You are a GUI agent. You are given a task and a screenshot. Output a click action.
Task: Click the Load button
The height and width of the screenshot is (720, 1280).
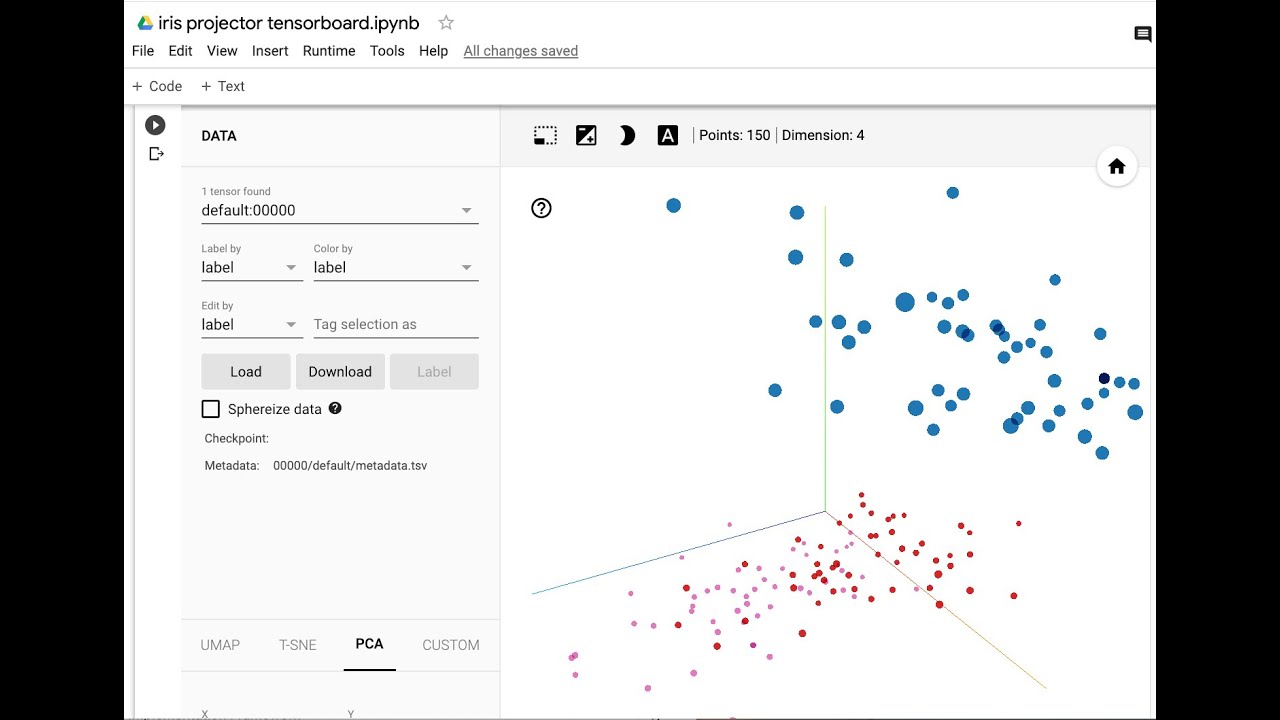246,372
